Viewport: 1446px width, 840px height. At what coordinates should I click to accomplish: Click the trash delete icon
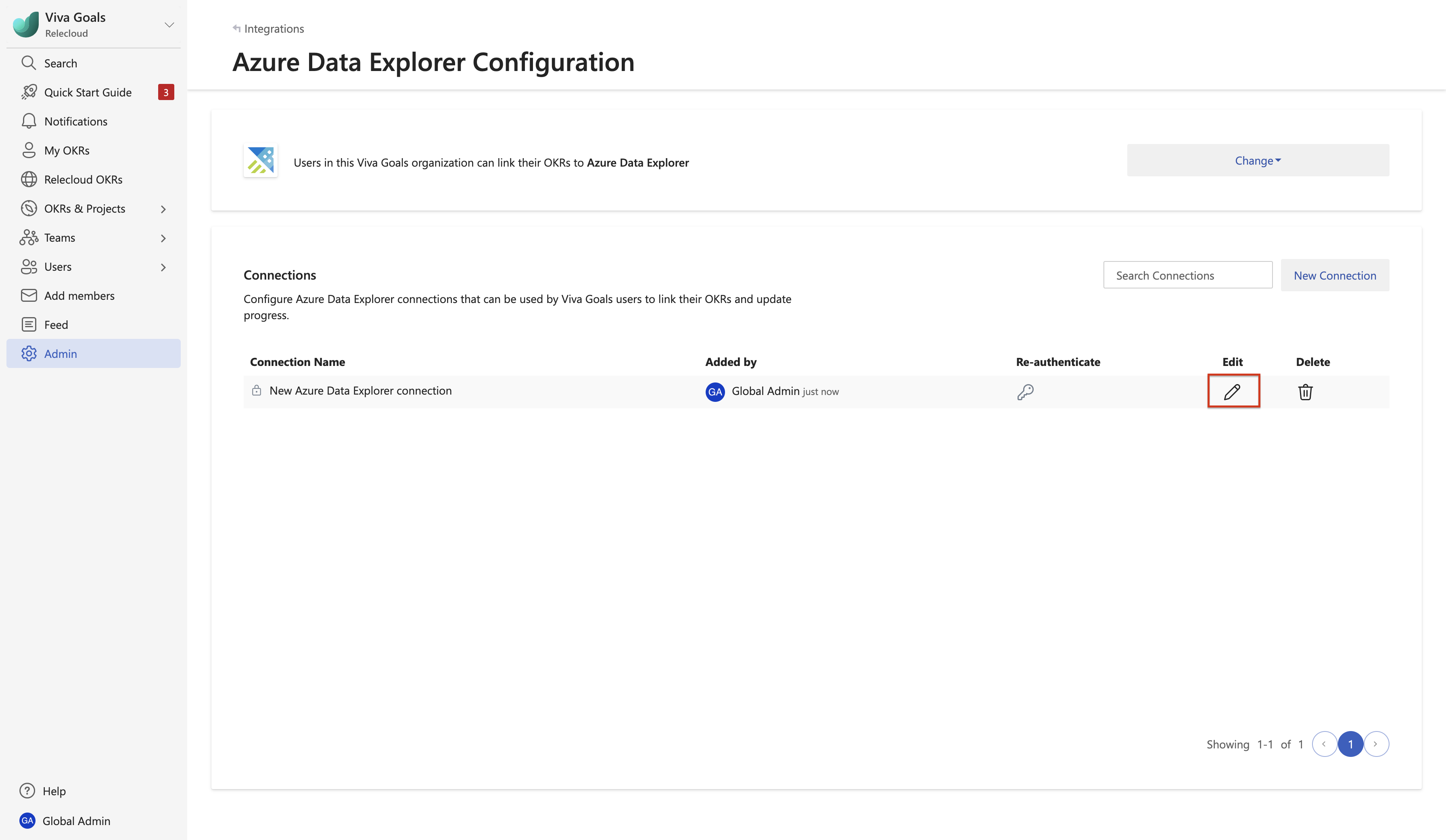(1305, 392)
